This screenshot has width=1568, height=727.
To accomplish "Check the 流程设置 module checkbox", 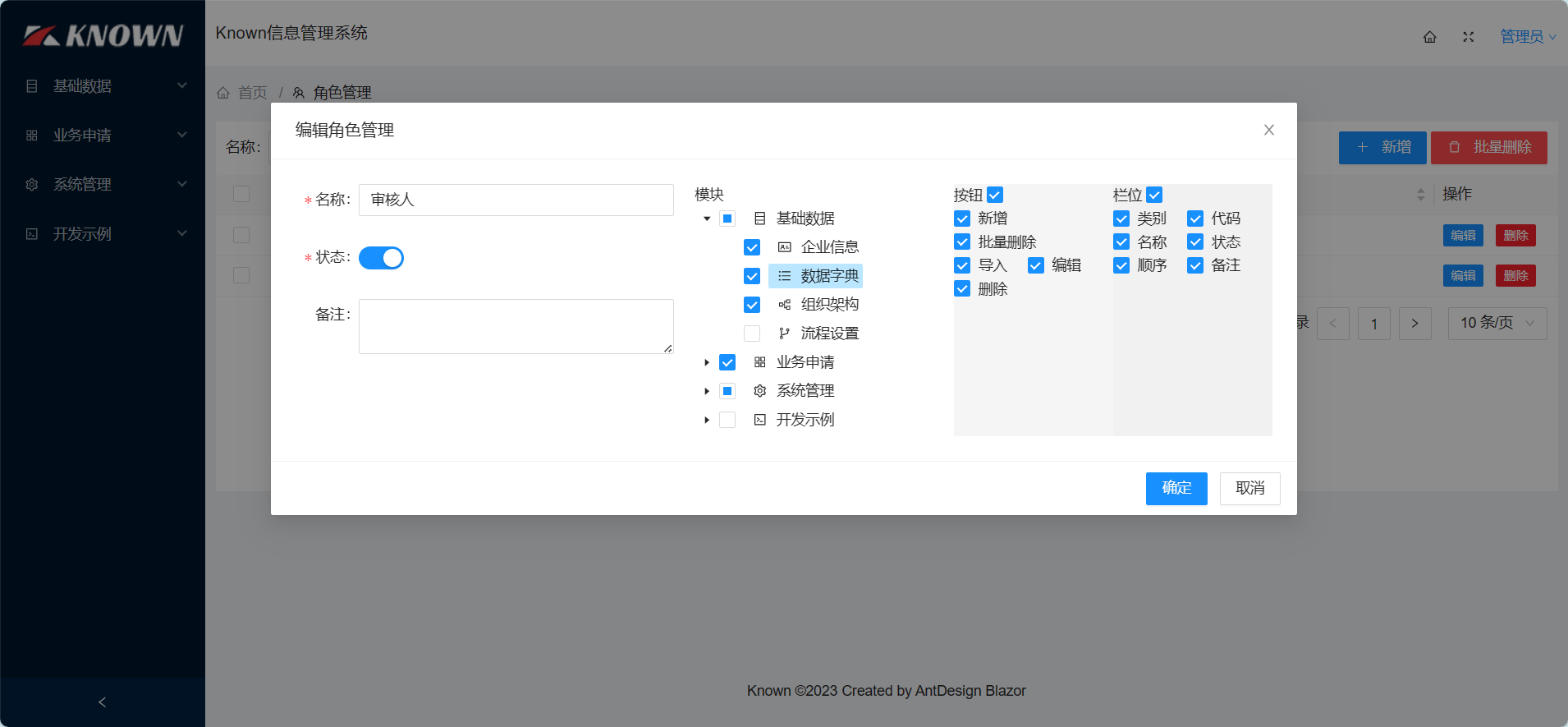I will [x=752, y=334].
